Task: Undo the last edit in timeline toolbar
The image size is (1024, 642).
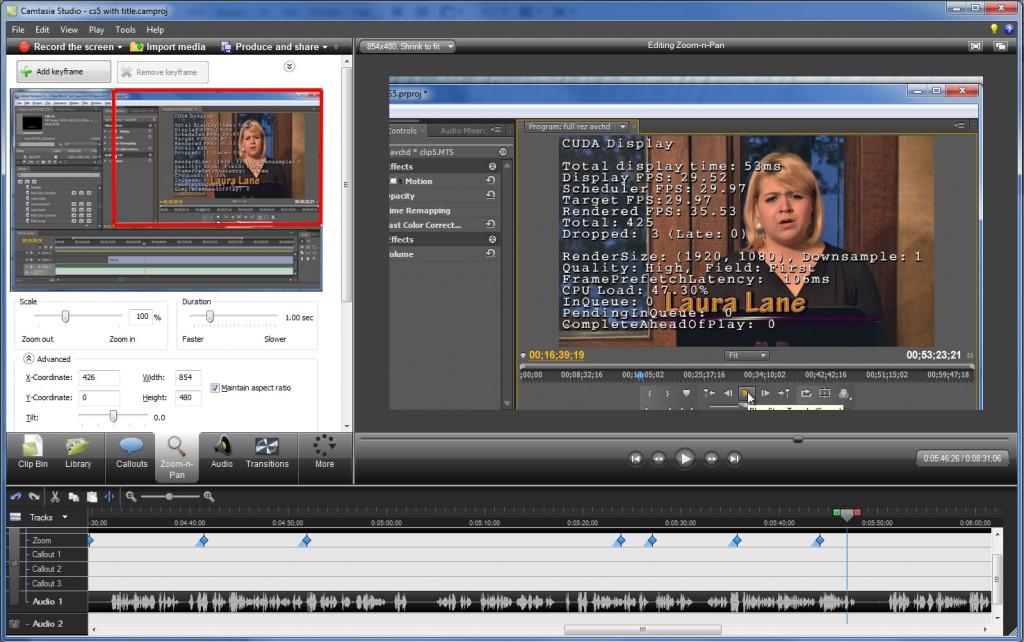Action: pos(16,496)
